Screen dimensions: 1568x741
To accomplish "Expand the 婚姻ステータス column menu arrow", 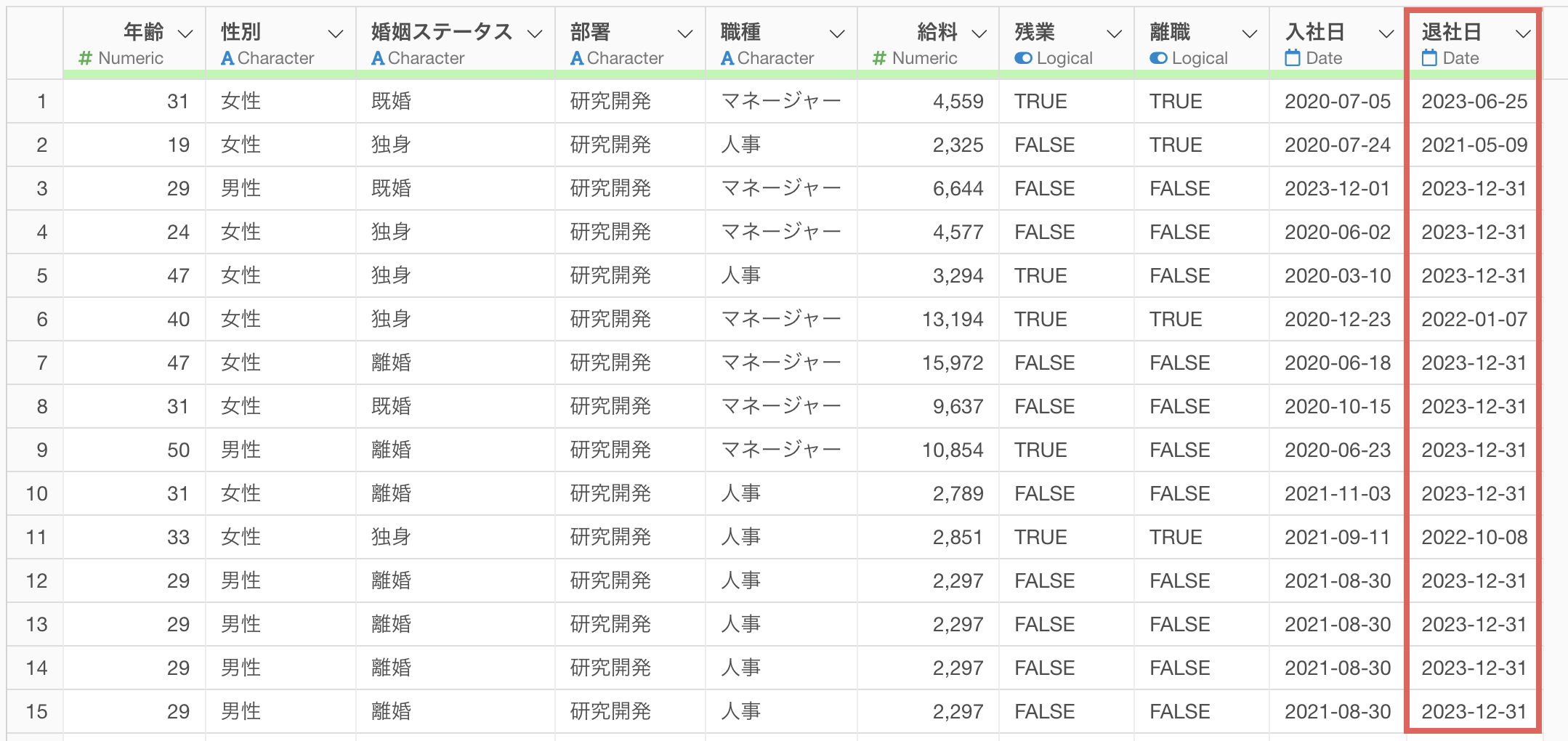I will [x=535, y=33].
